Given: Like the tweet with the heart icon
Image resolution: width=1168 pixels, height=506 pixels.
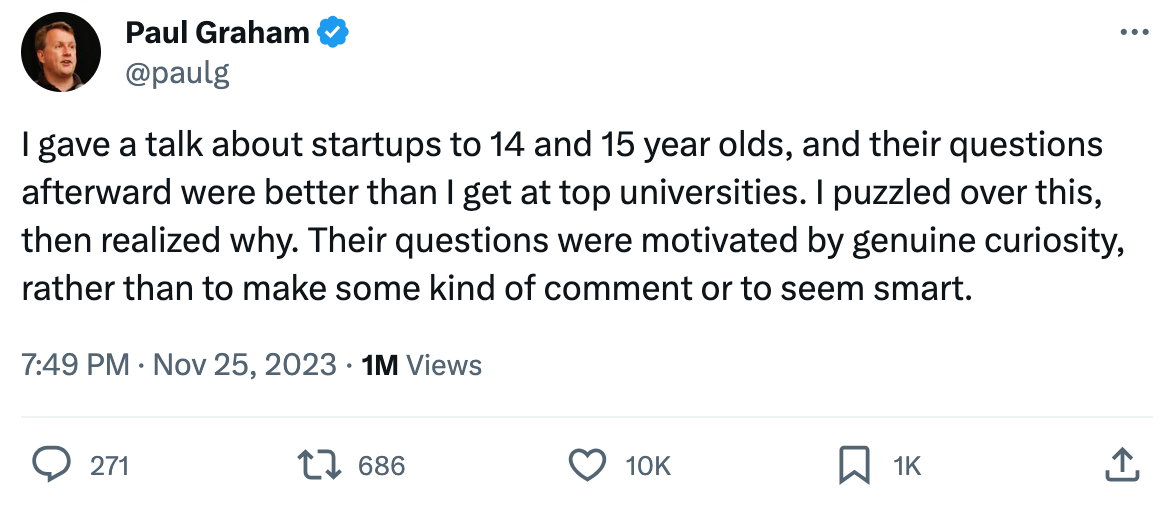Looking at the screenshot, I should point(587,465).
